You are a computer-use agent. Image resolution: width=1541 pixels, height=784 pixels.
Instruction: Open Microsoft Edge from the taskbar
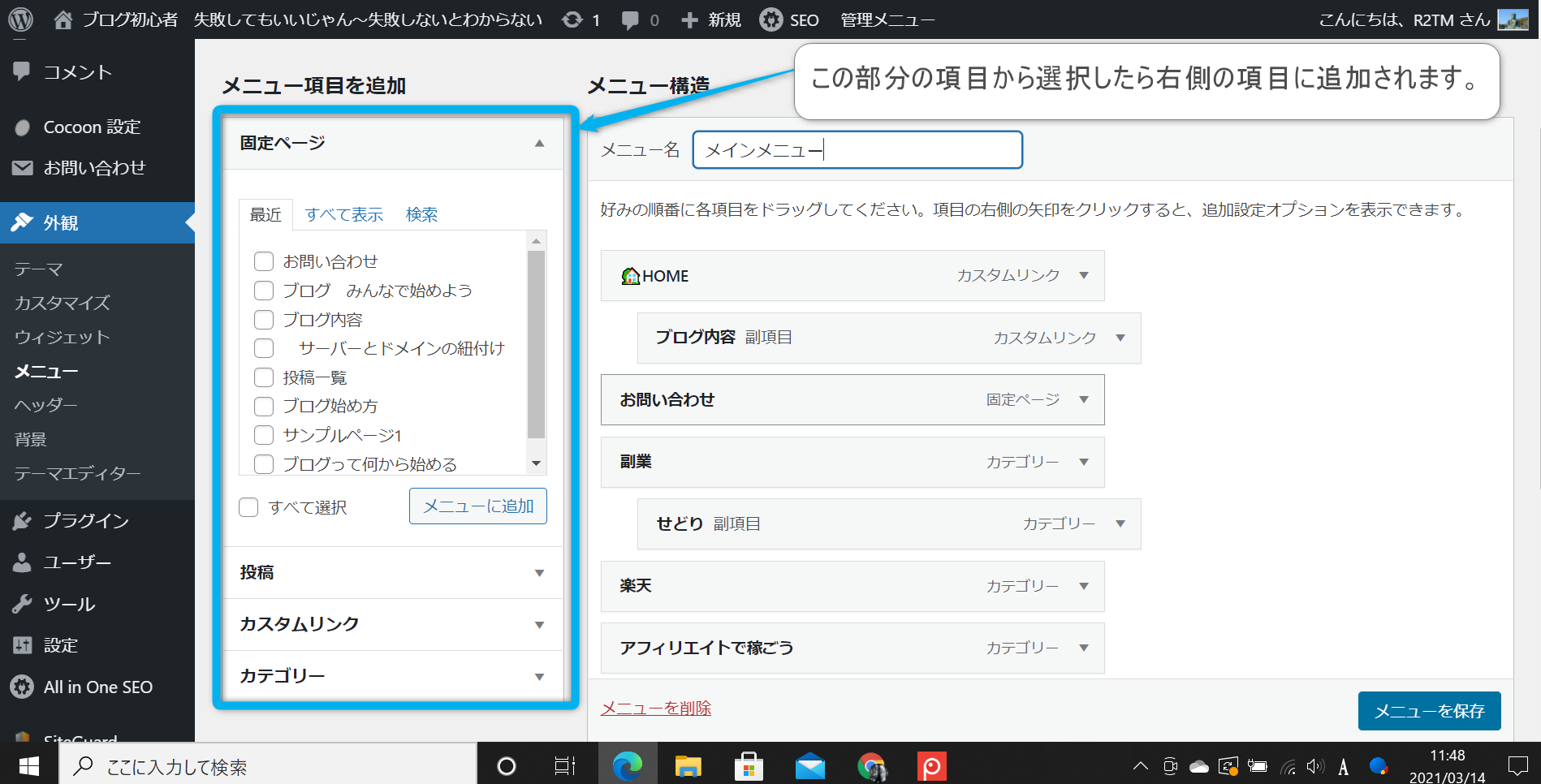tap(627, 765)
